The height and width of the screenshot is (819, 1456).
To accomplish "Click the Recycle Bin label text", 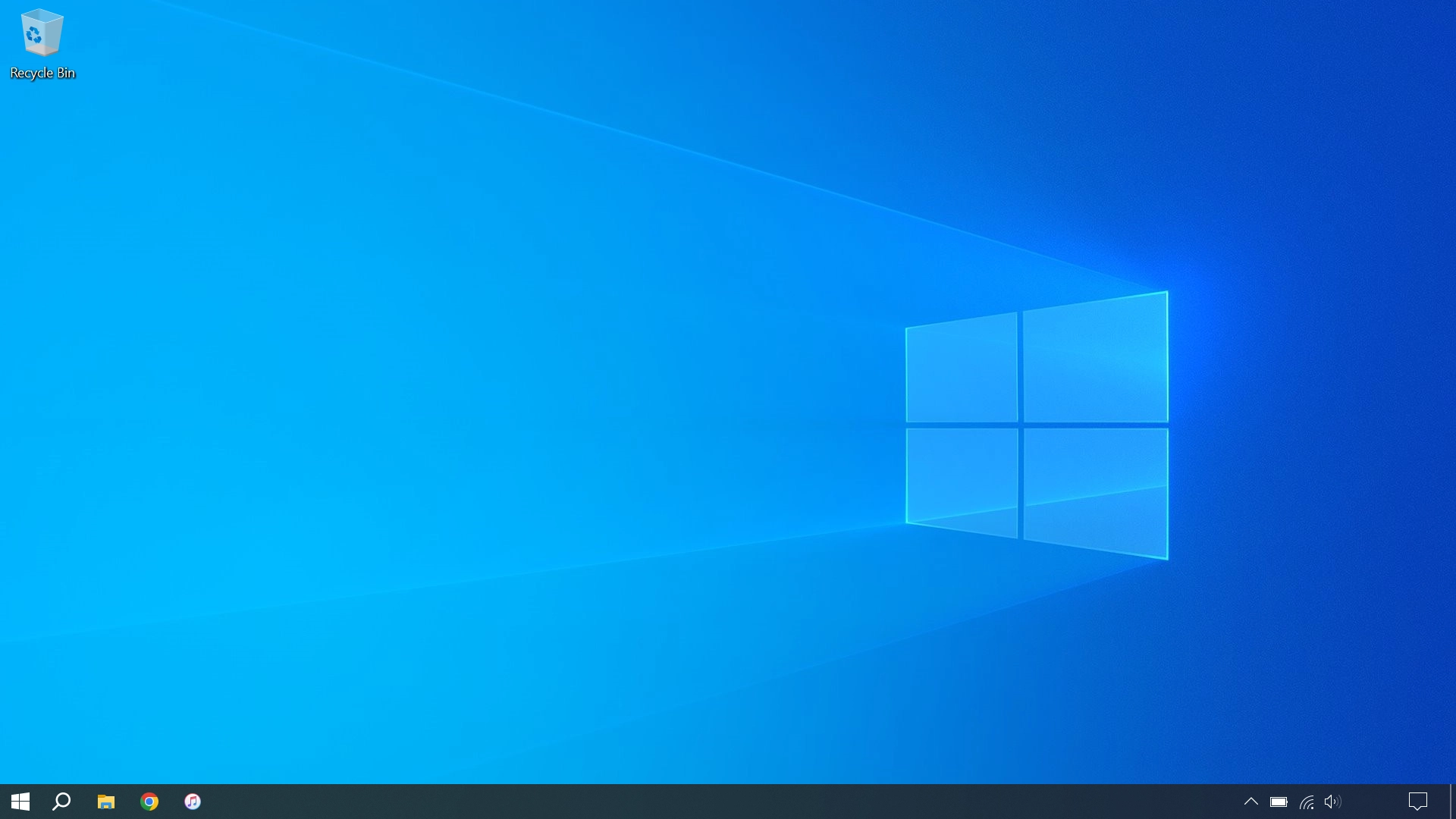I will [42, 74].
